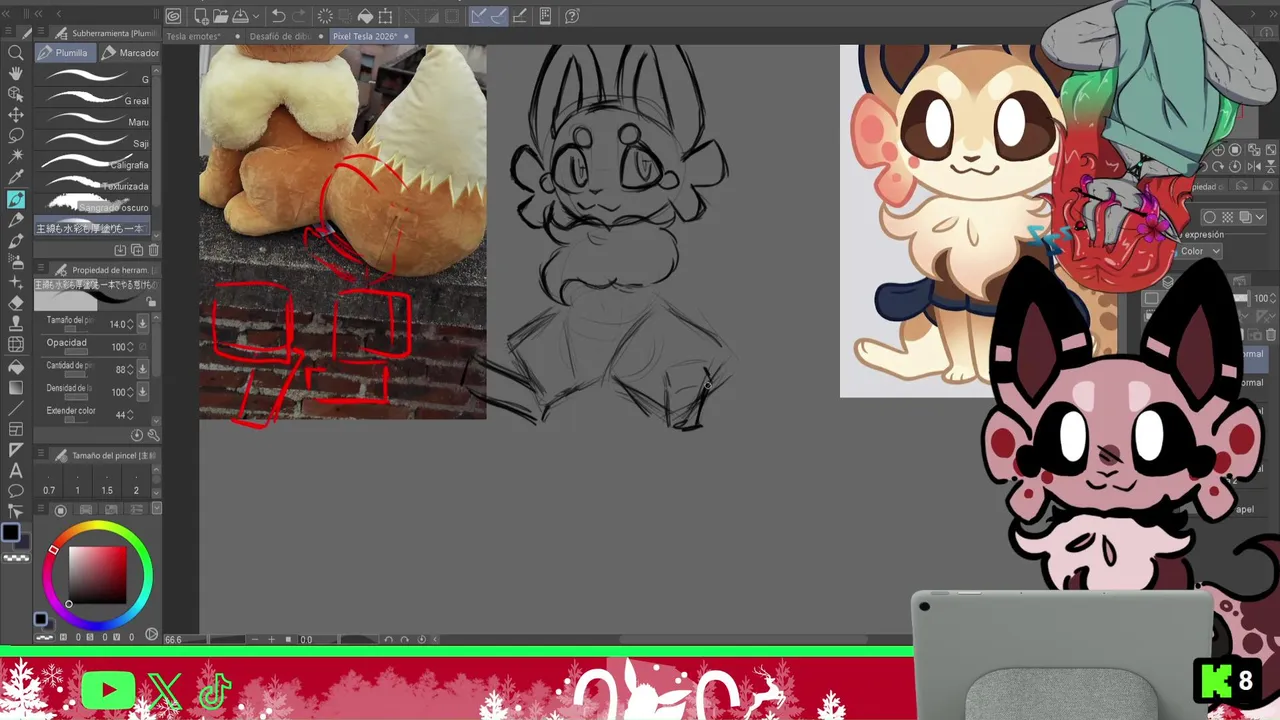Image resolution: width=1280 pixels, height=720 pixels.
Task: Toggle Snap to Ruler
Action: pyautogui.click(x=478, y=16)
